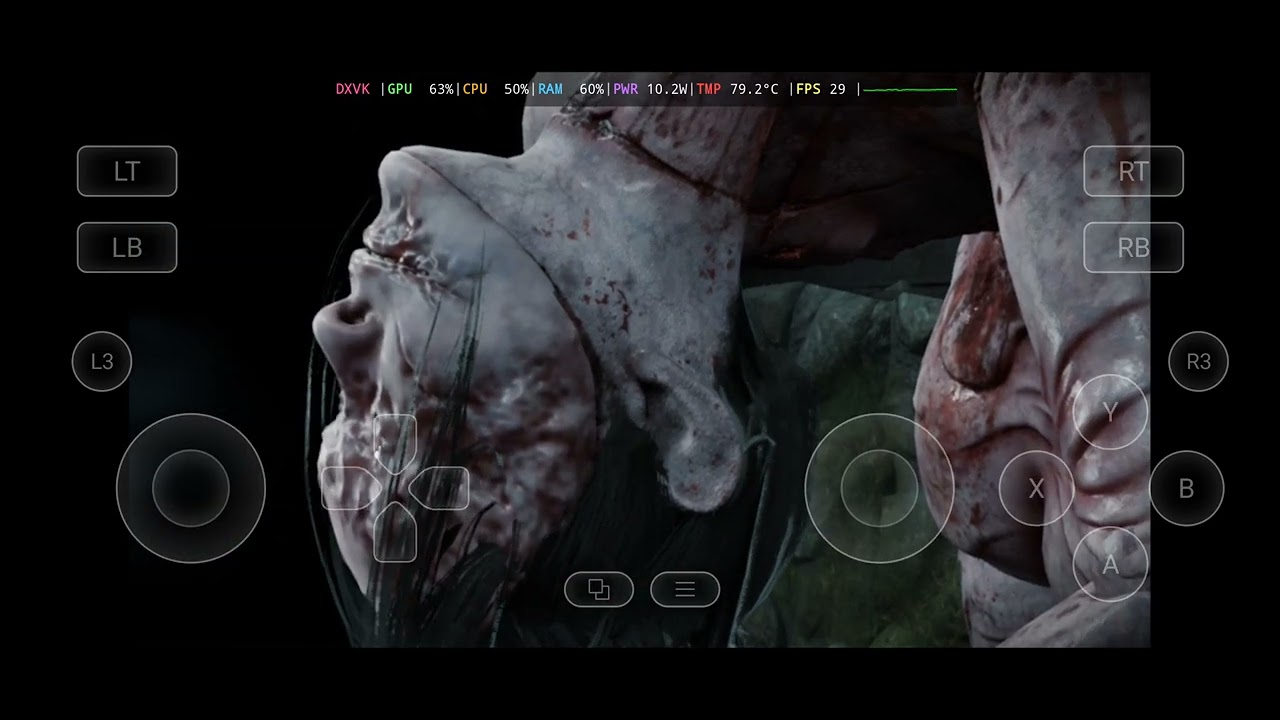This screenshot has height=720, width=1280.
Task: Tap the A face button
Action: (1110, 564)
